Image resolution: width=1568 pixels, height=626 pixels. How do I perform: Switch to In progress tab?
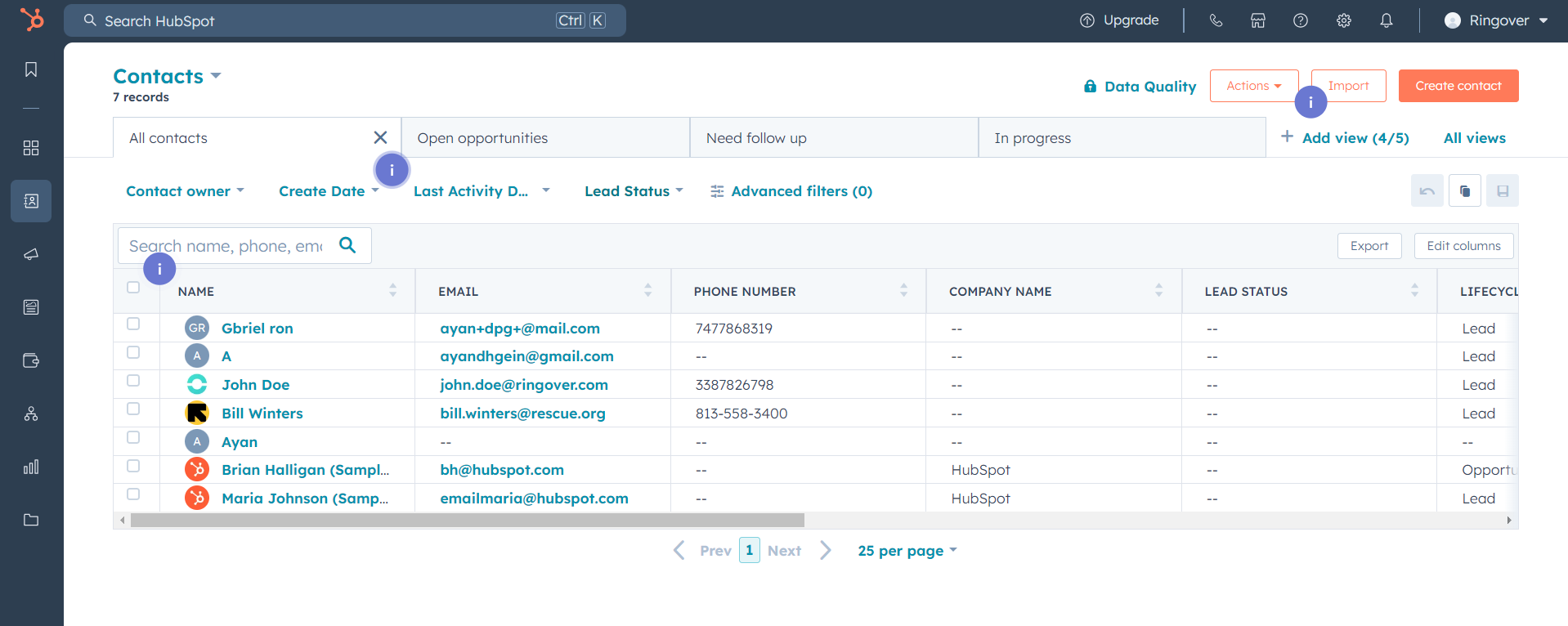click(1122, 137)
